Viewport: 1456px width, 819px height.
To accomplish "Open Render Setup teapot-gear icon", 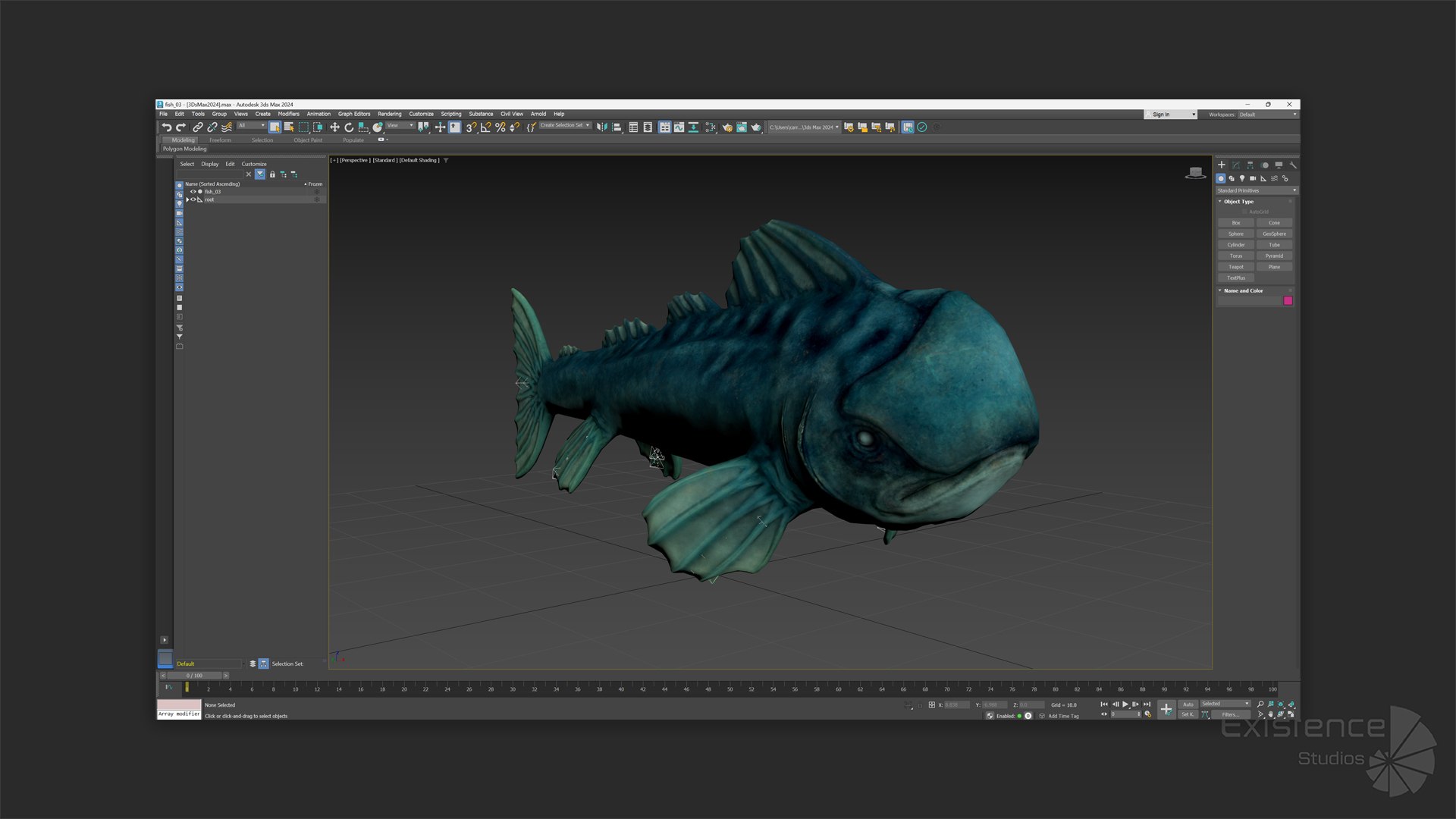I will point(727,127).
